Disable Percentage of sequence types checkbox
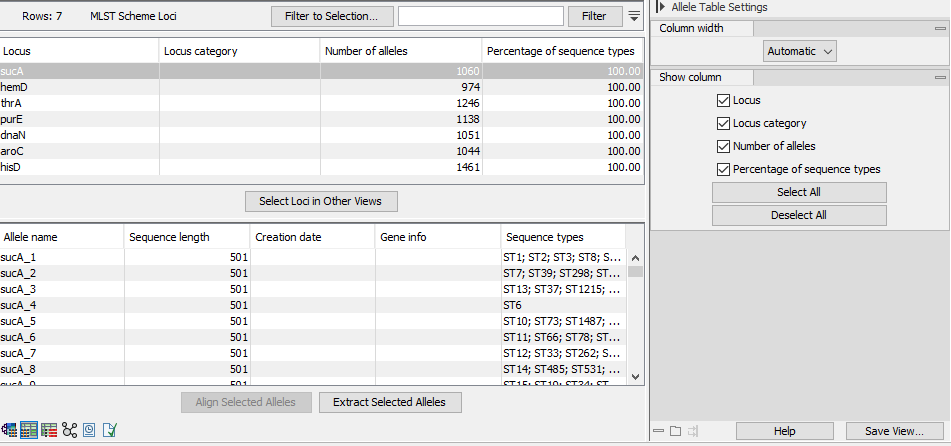951x446 pixels. [723, 169]
